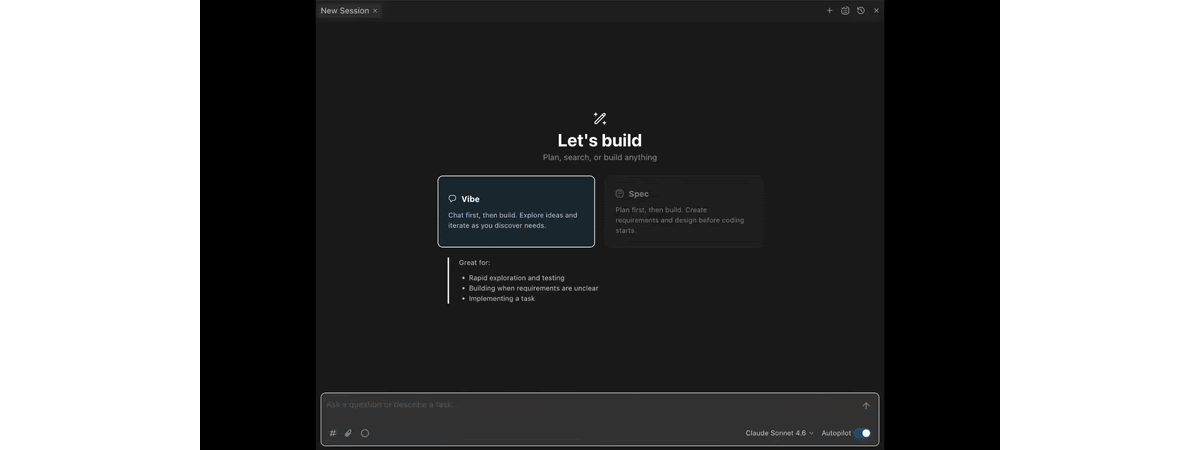Open session history with the clock icon
Image resolution: width=1200 pixels, height=450 pixels.
click(861, 11)
